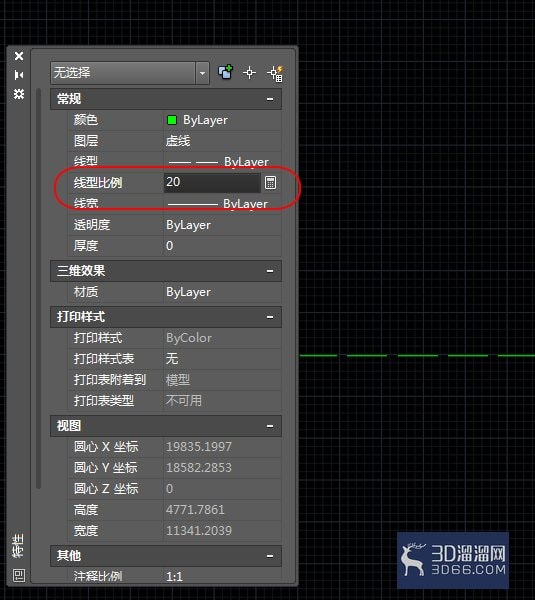Viewport: 535px width, 600px height.
Task: Click the 厚度 value 0
Action: [170, 246]
